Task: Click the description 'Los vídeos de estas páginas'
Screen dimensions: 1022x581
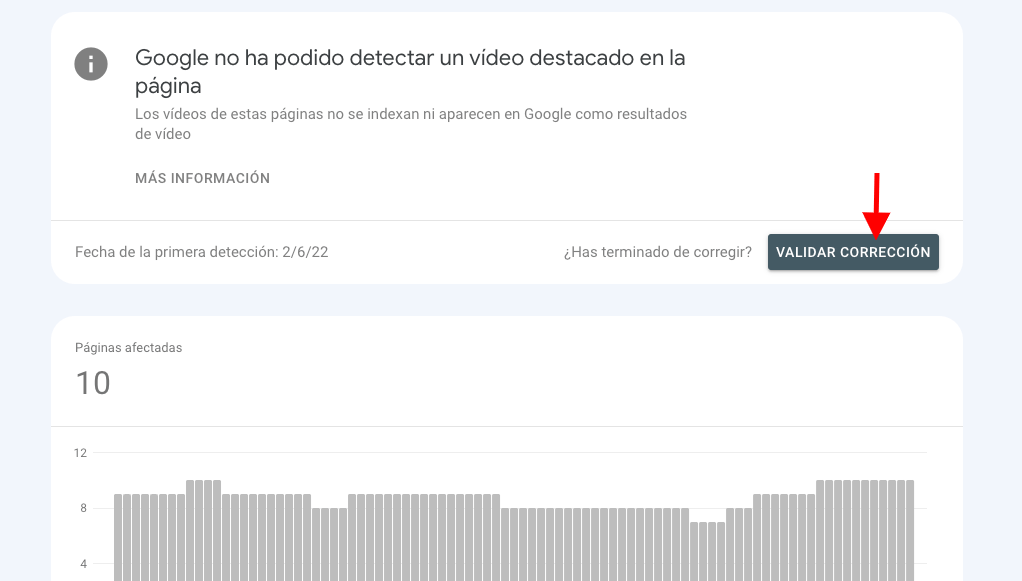Action: pos(411,124)
